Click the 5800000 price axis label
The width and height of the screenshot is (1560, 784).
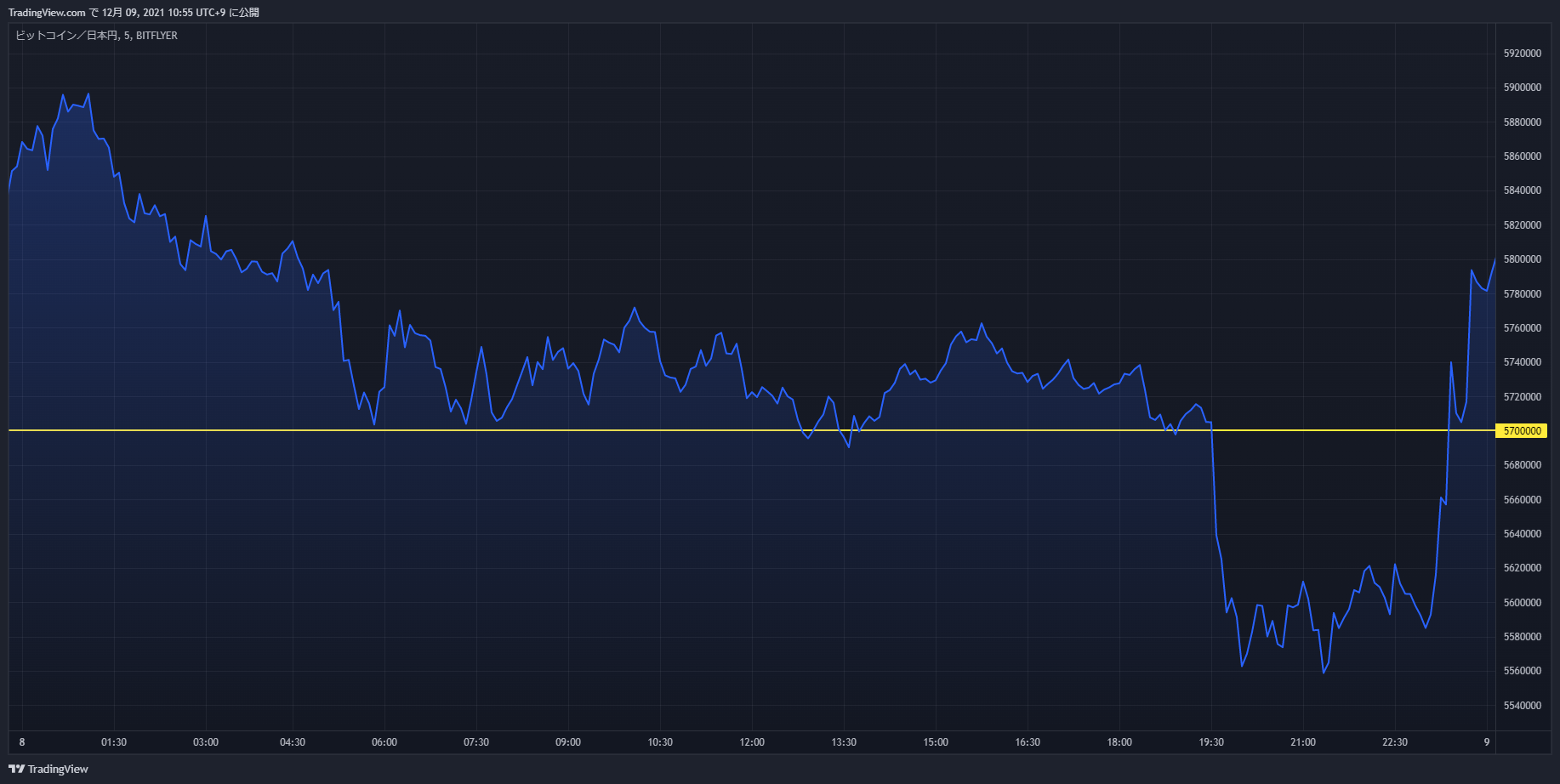coord(1523,259)
